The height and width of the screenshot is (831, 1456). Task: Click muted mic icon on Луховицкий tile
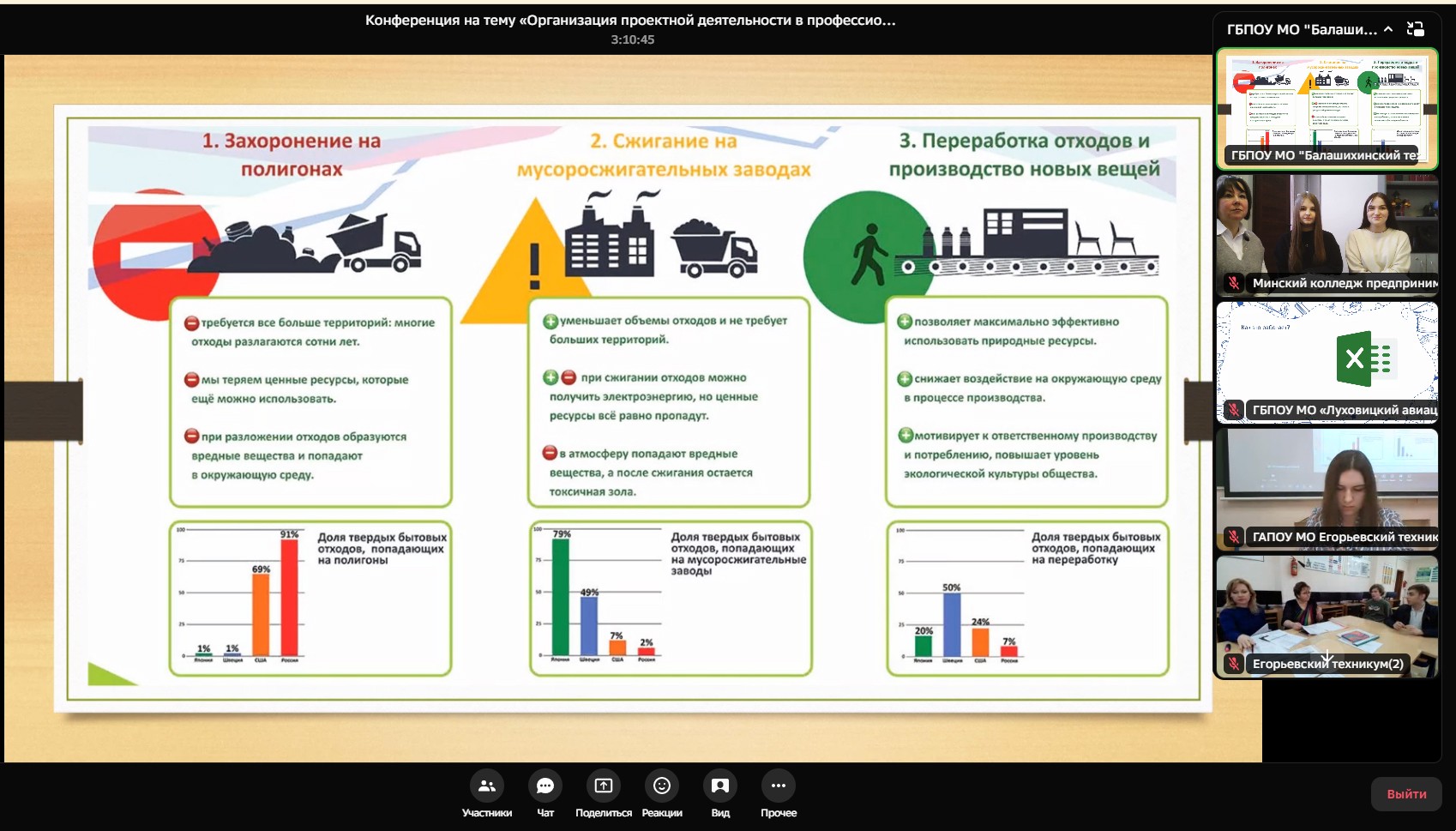point(1234,410)
